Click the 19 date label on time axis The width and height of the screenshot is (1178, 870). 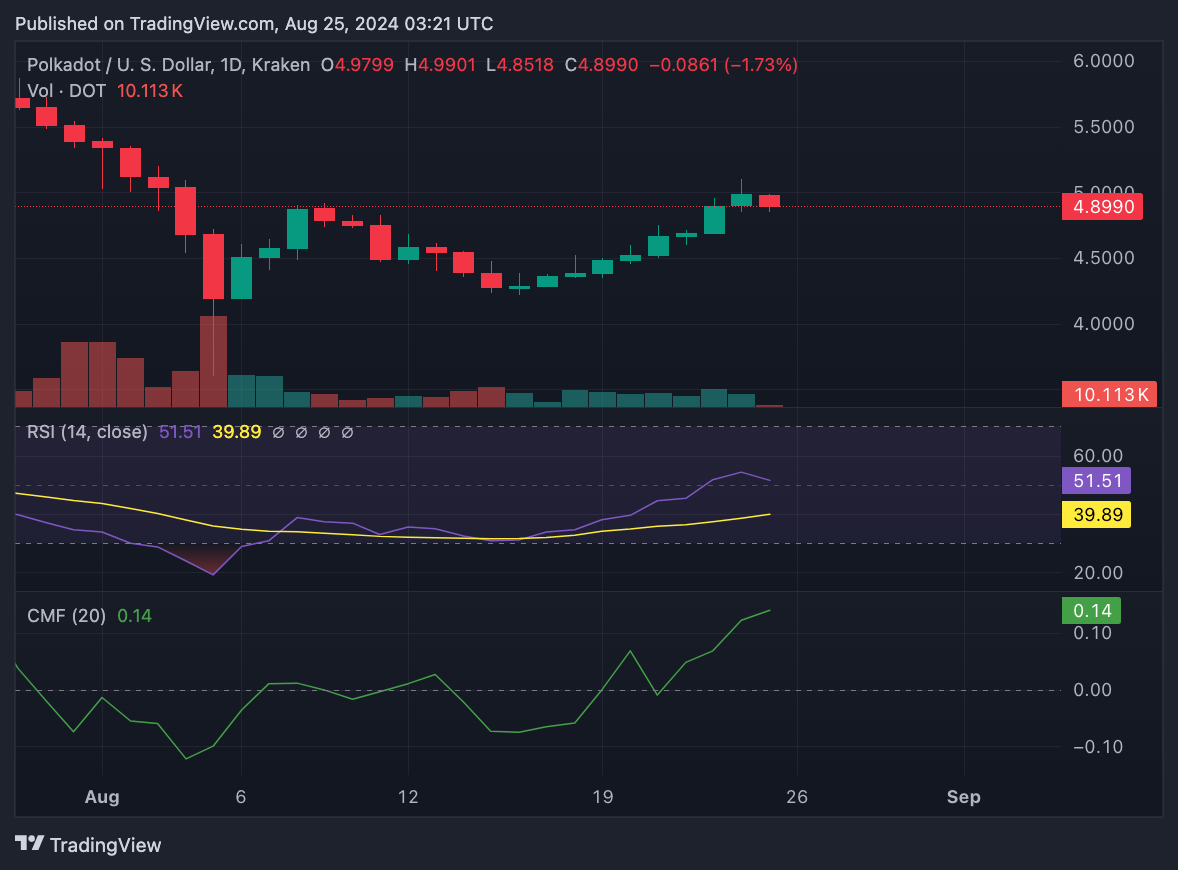click(x=602, y=797)
